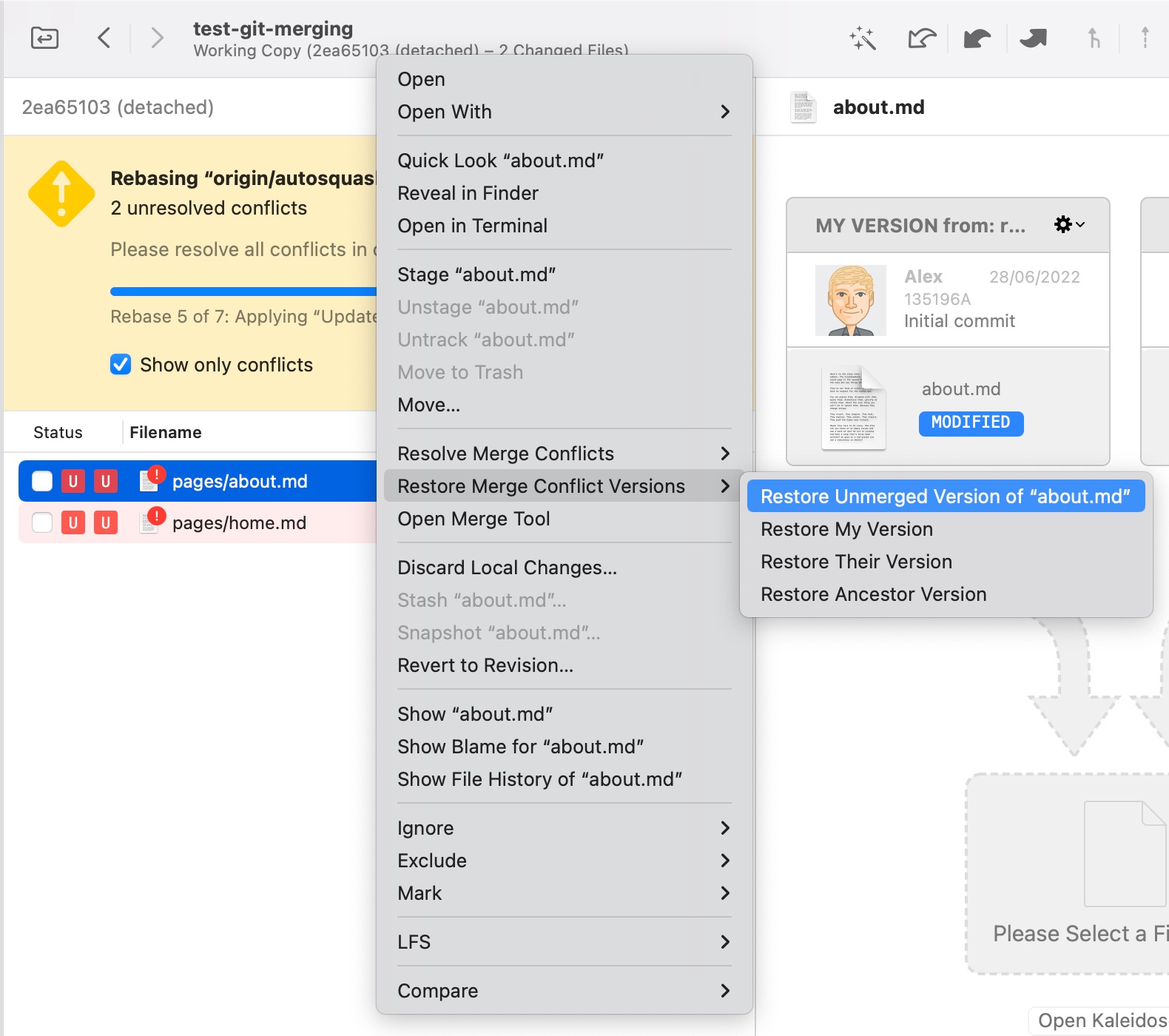Select Open Merge Tool from context menu
This screenshot has width=1169, height=1036.
click(x=474, y=519)
